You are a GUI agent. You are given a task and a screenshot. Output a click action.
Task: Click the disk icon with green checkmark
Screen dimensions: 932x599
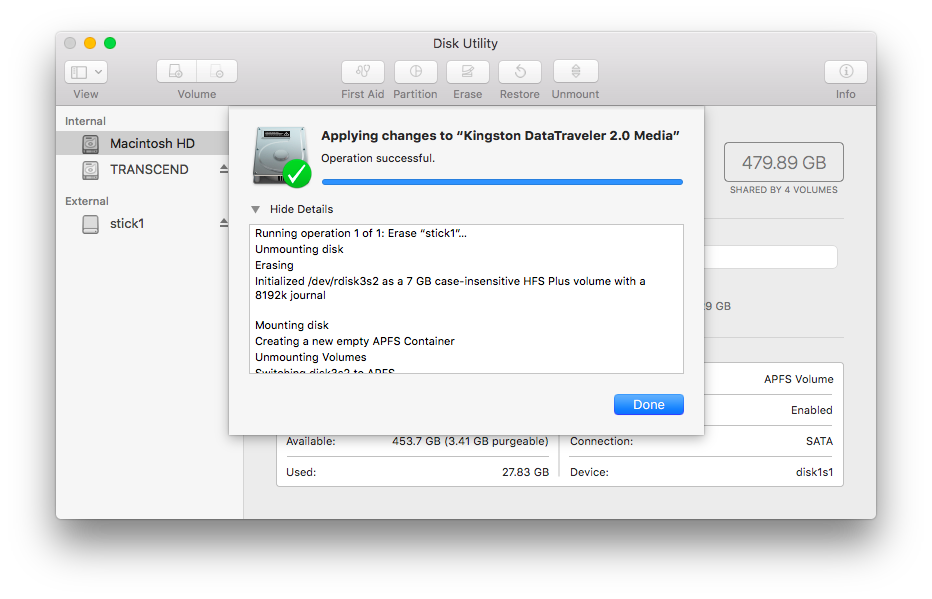tap(281, 156)
